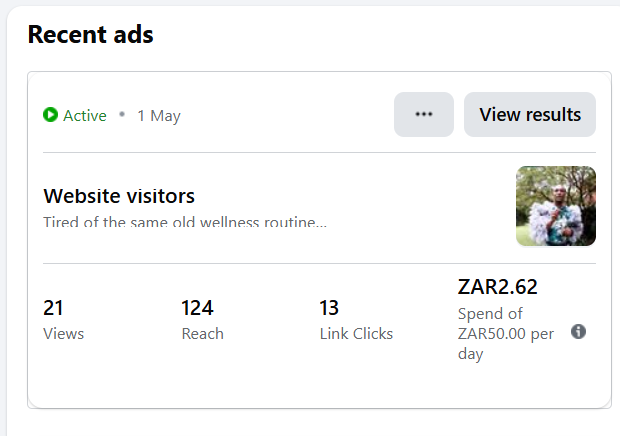This screenshot has height=436, width=620.
Task: Click the 1 May date label
Action: pos(159,116)
